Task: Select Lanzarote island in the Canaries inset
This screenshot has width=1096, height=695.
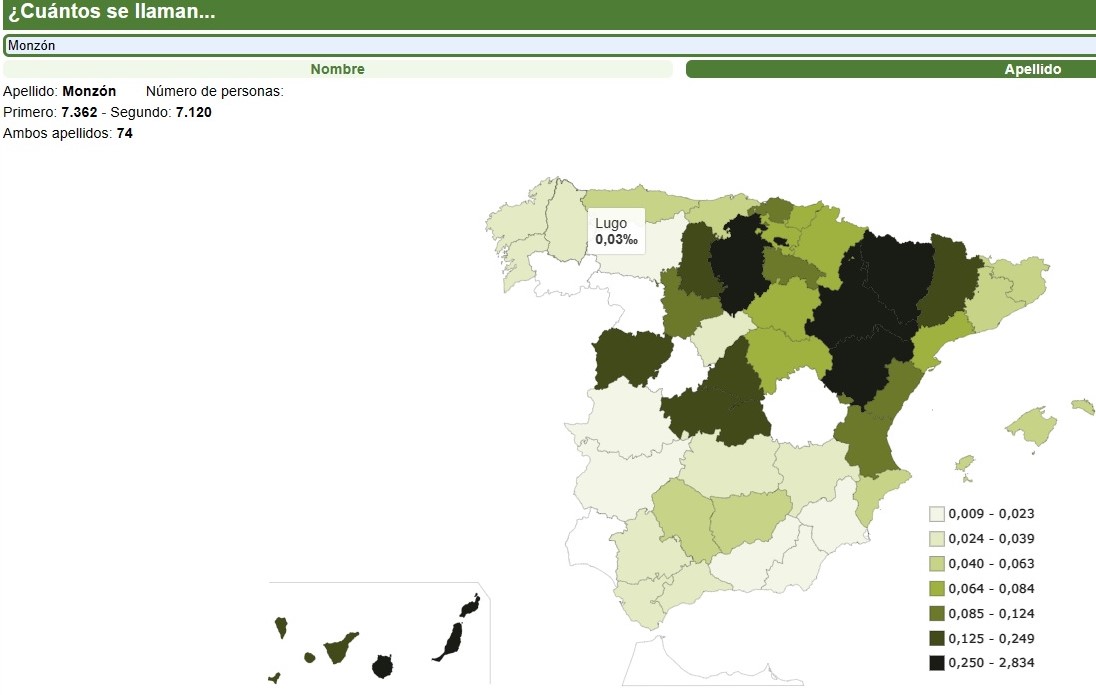Action: [x=470, y=606]
